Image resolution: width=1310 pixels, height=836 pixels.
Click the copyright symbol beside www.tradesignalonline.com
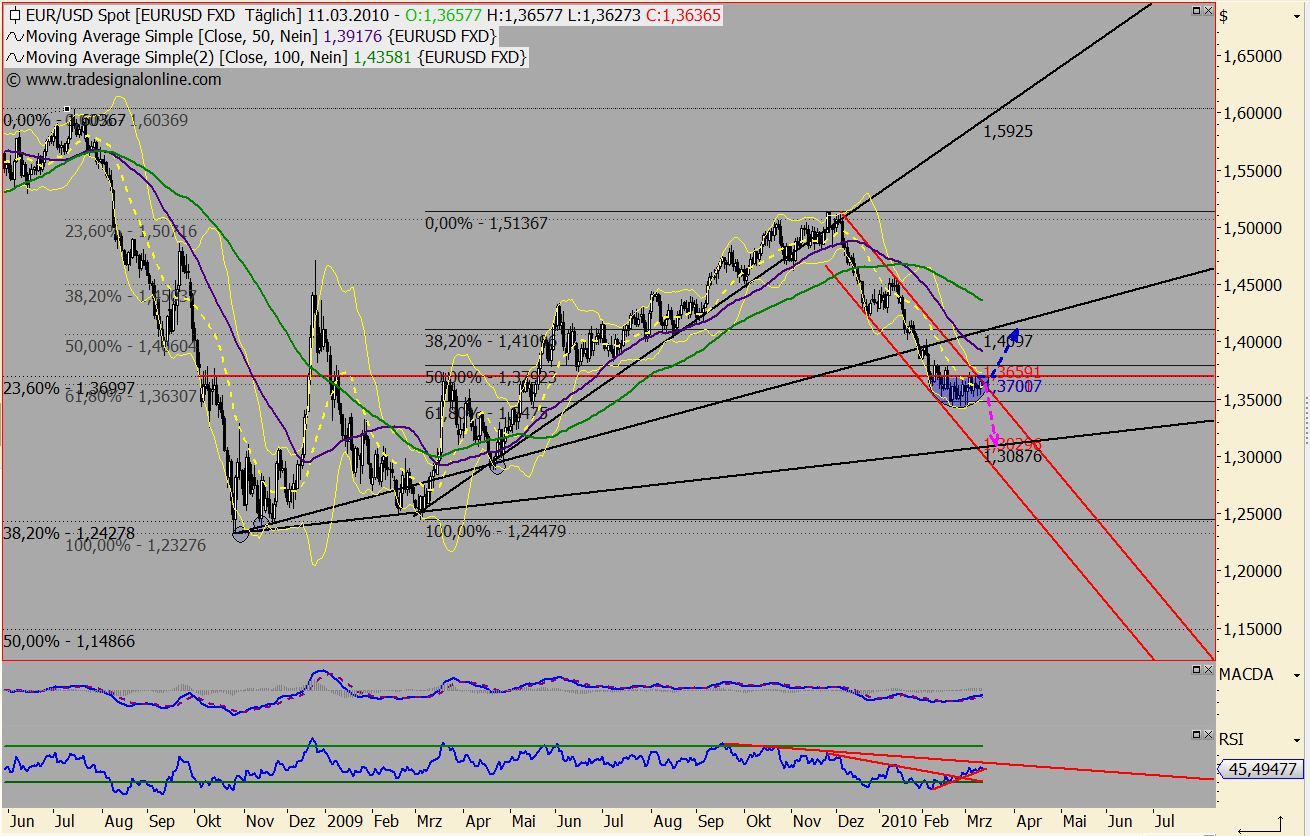[x=12, y=79]
